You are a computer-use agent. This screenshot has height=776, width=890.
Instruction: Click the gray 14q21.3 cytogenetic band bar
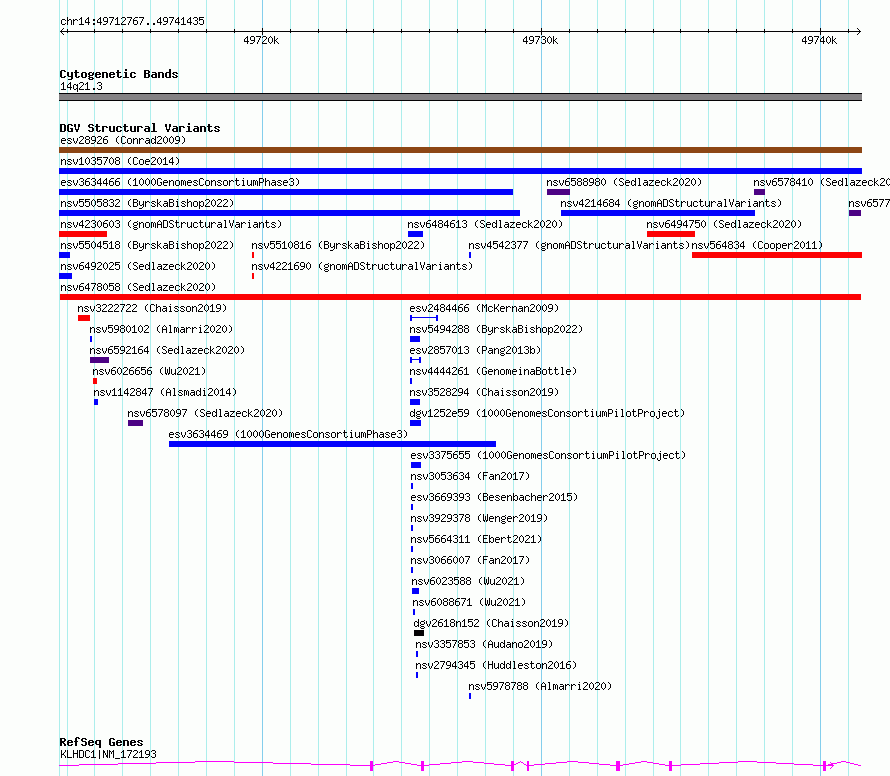(460, 97)
